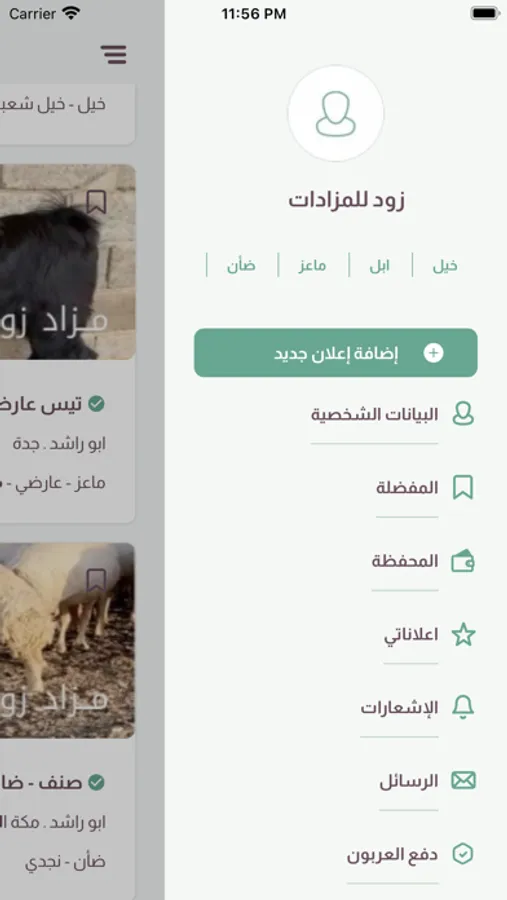Click the bookmark icon beside المفضلة
This screenshot has height=900, width=507.
point(463,487)
